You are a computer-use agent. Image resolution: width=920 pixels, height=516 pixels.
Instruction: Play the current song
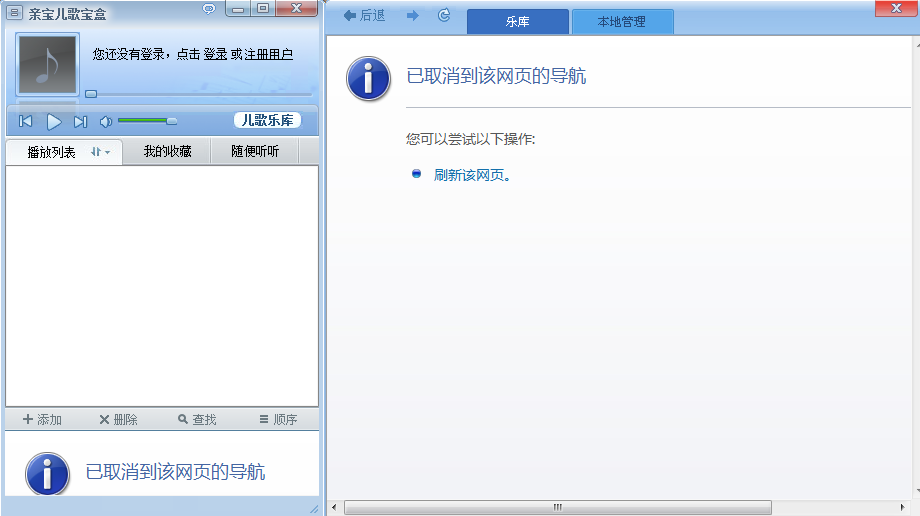pyautogui.click(x=53, y=122)
